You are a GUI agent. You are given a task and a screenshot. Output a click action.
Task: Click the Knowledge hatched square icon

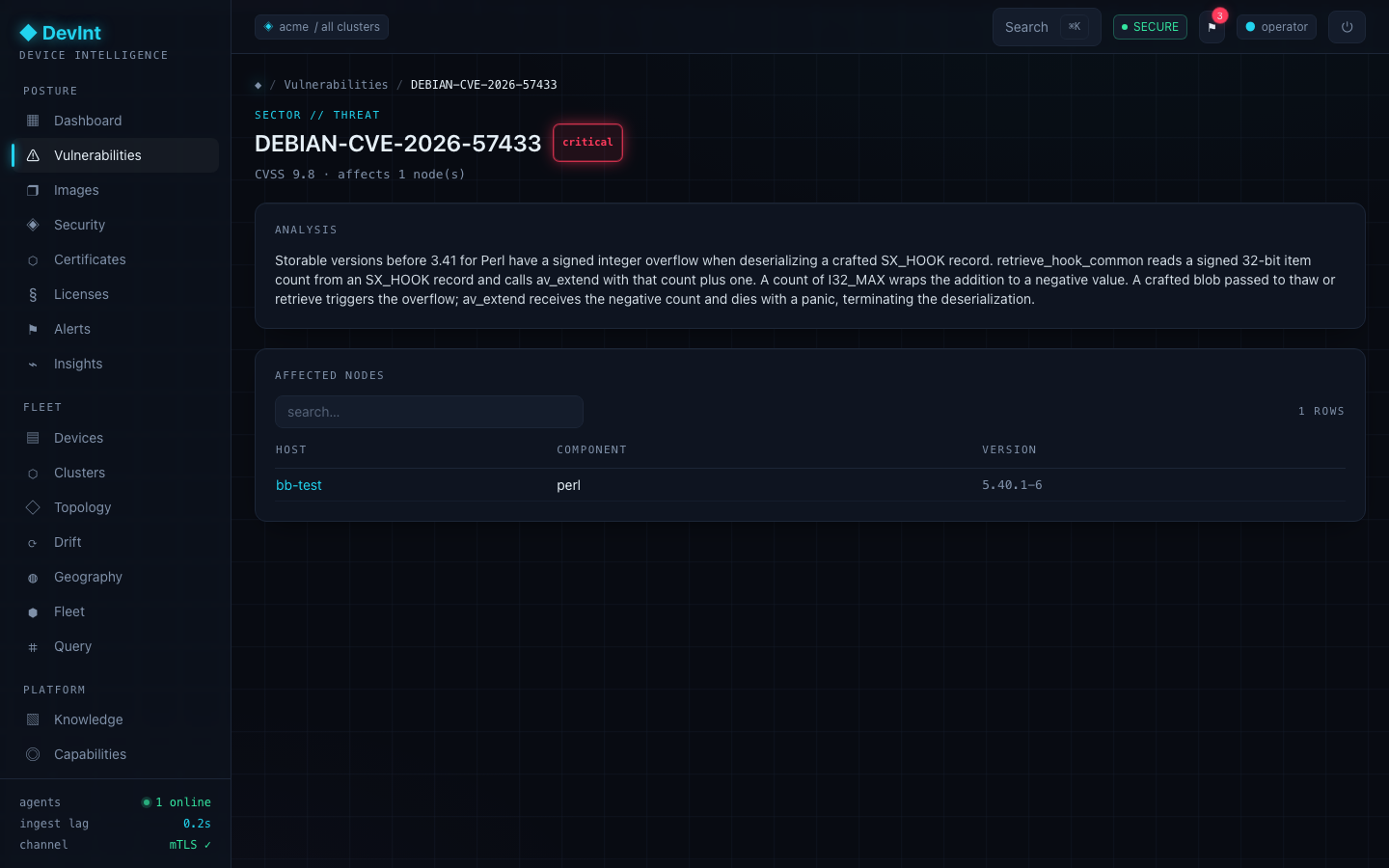[33, 719]
